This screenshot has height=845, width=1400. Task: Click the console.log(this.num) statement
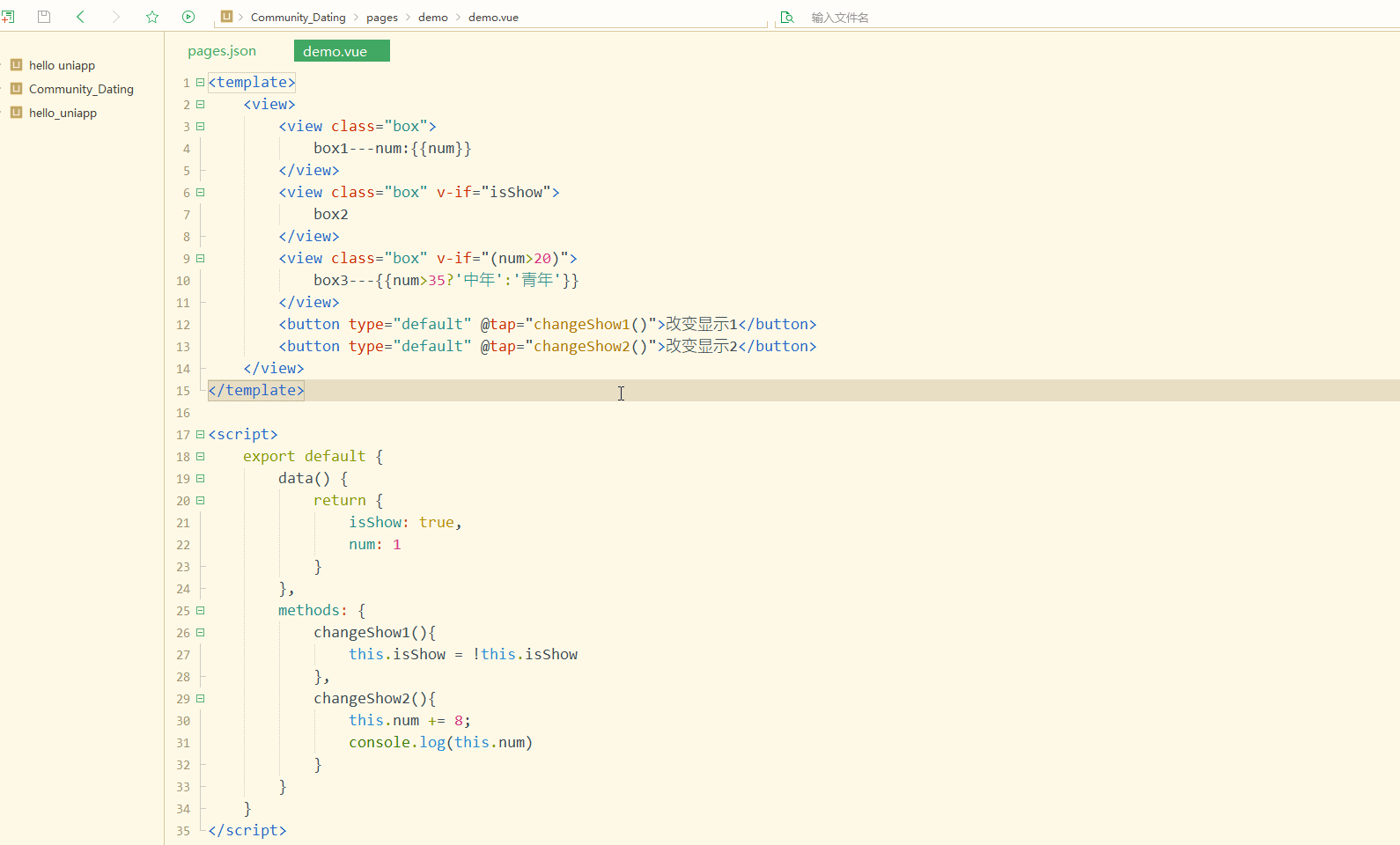pyautogui.click(x=441, y=742)
